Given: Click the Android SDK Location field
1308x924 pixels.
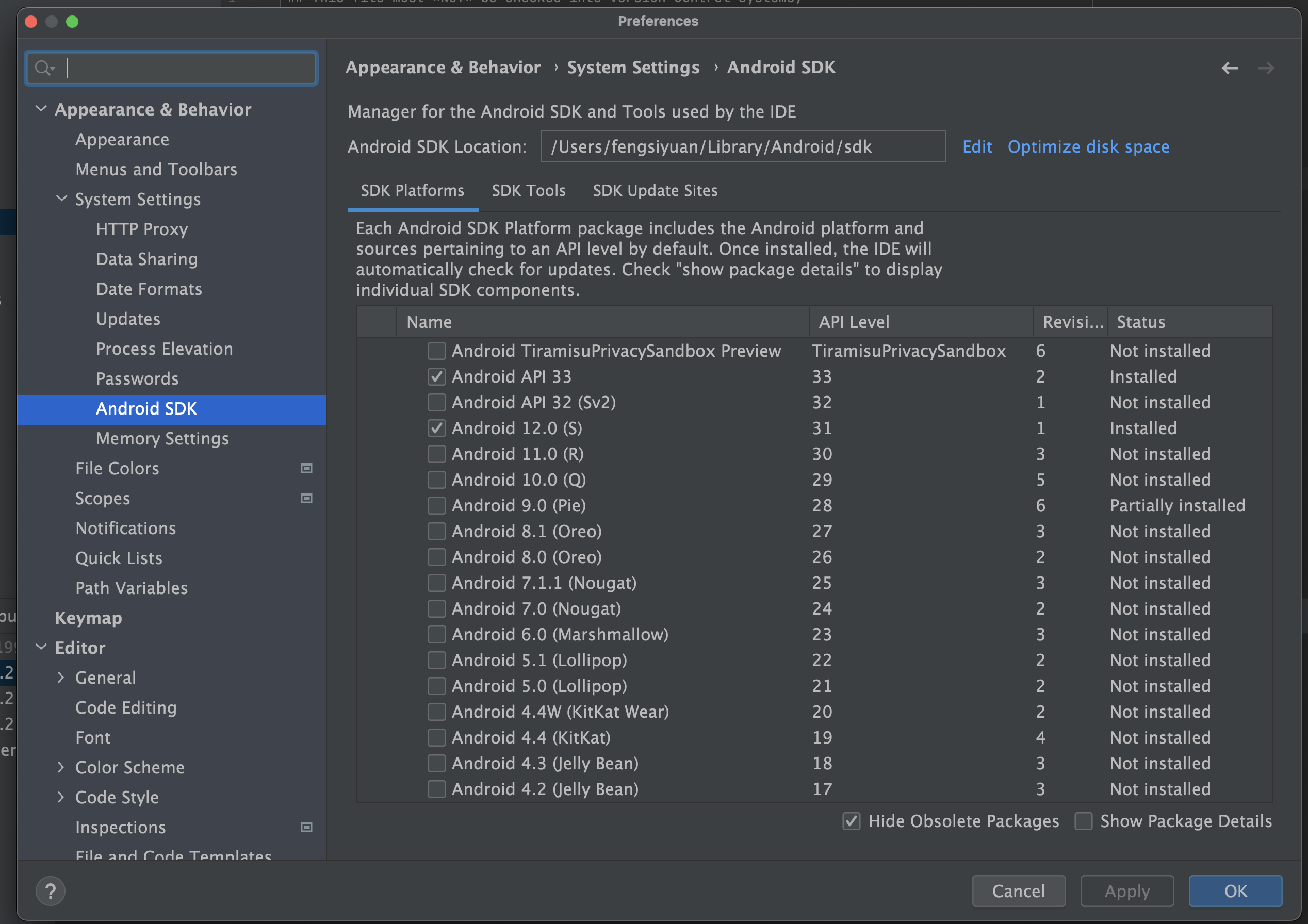Looking at the screenshot, I should click(x=742, y=147).
